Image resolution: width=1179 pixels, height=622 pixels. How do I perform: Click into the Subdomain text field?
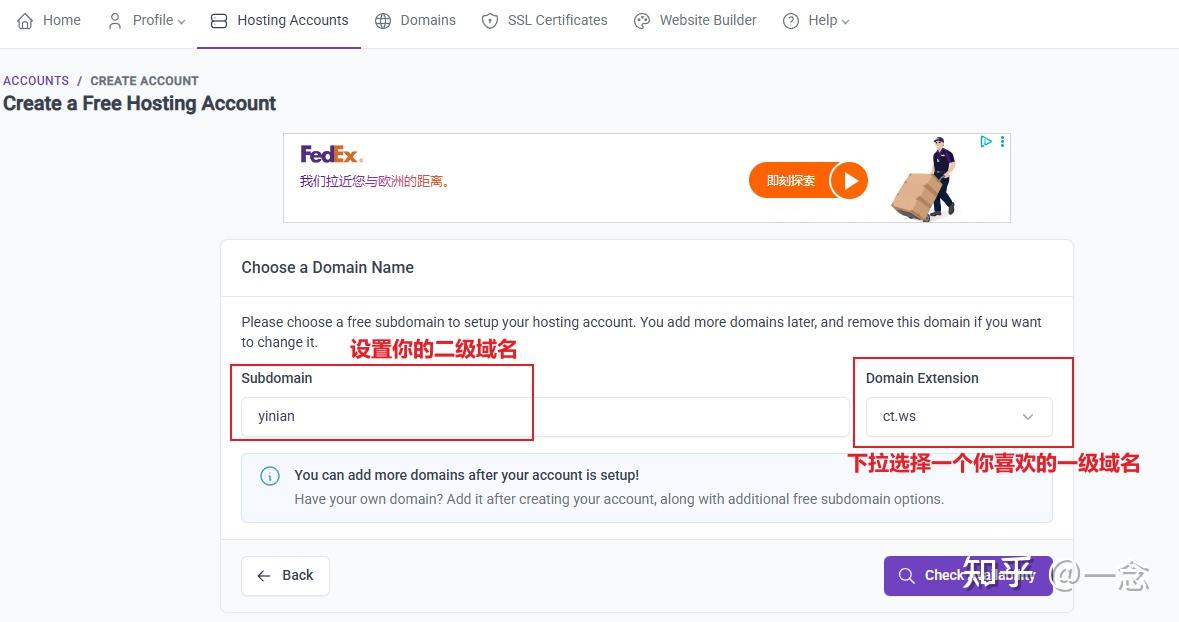[x=544, y=417]
